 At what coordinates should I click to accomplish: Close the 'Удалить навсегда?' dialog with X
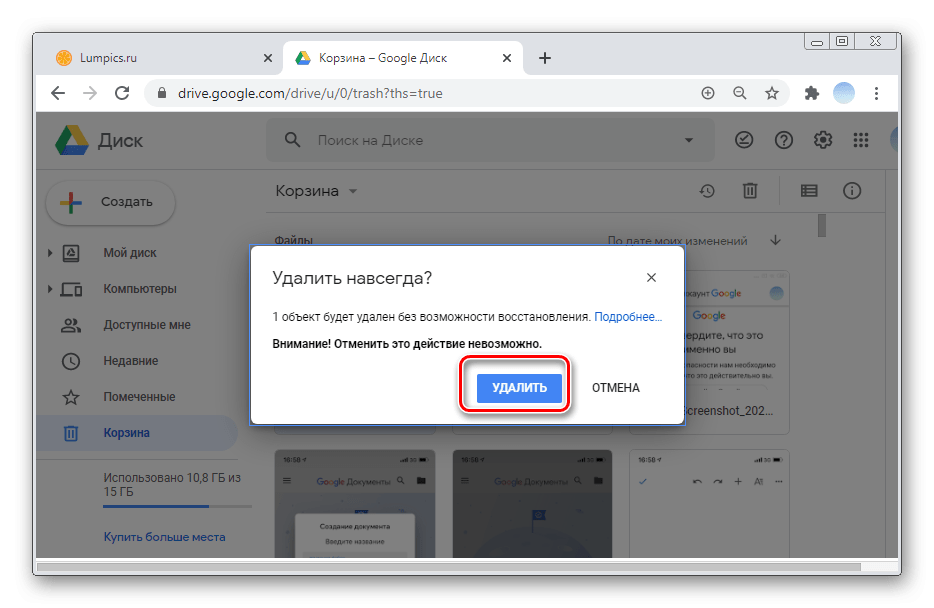point(651,278)
